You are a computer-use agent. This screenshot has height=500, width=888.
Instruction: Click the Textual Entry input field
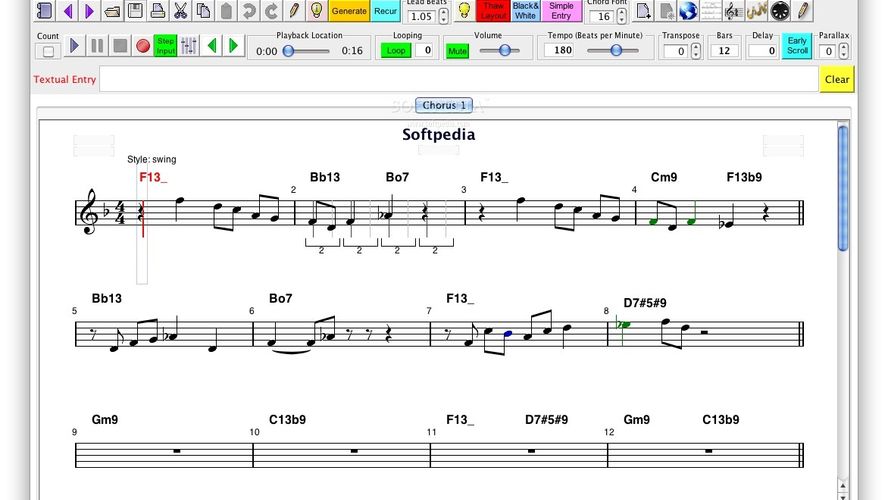tap(458, 80)
